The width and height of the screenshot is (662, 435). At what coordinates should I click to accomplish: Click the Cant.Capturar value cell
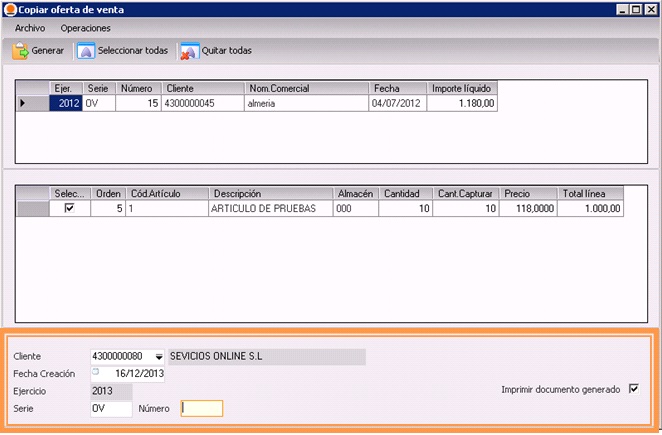click(x=466, y=208)
